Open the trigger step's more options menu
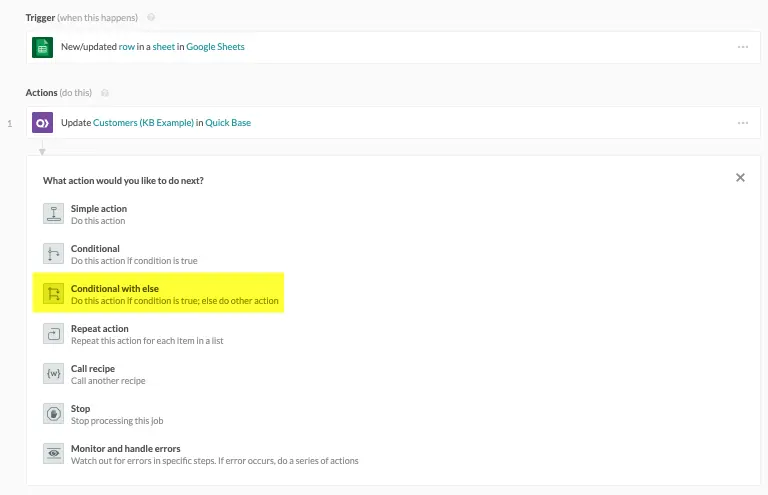The height and width of the screenshot is (495, 768). click(x=743, y=47)
